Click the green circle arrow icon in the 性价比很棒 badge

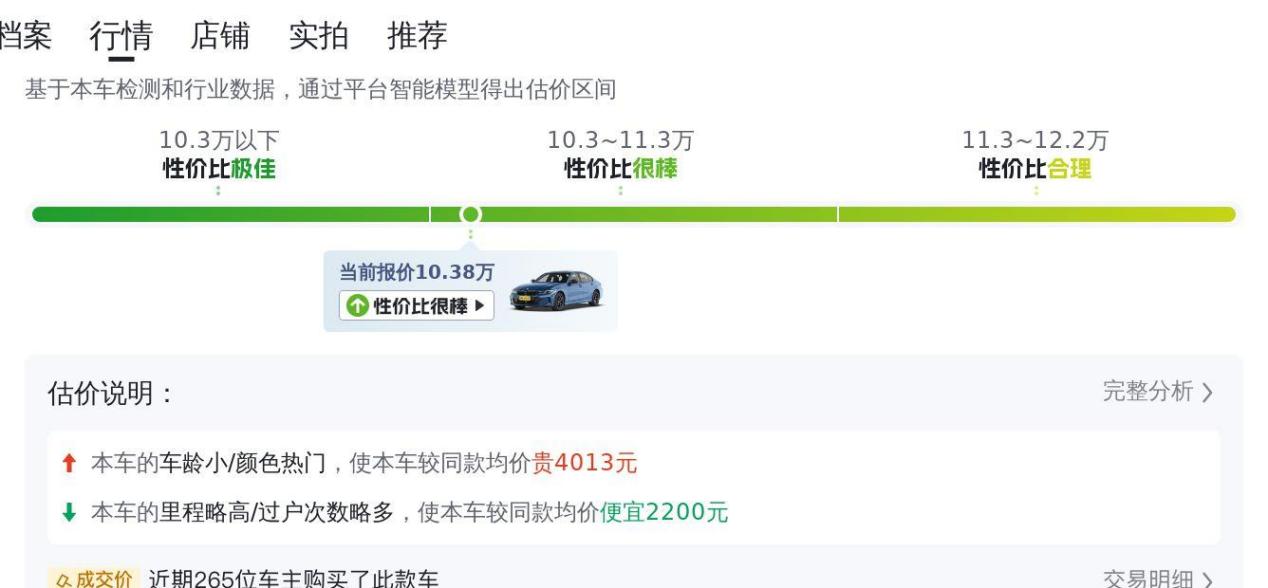356,306
